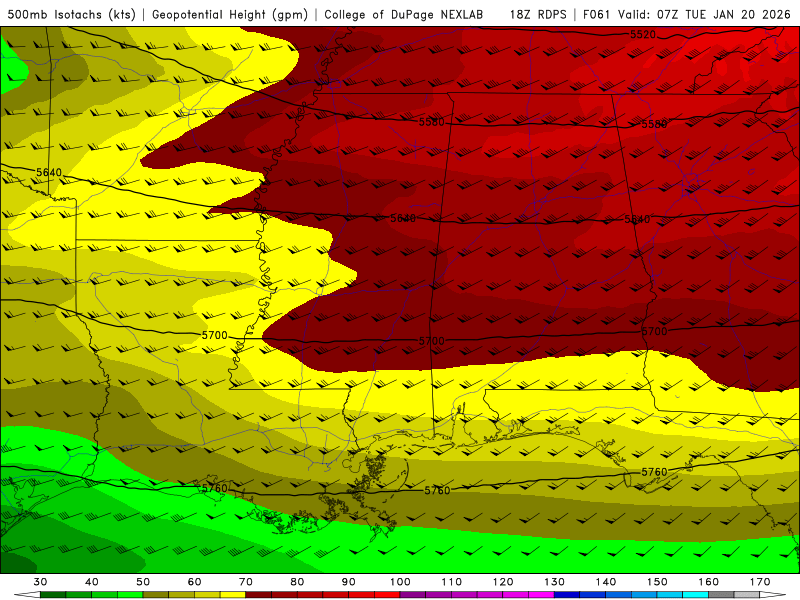Click the 40 label on the color bar
This screenshot has width=800, height=600.
(92, 582)
